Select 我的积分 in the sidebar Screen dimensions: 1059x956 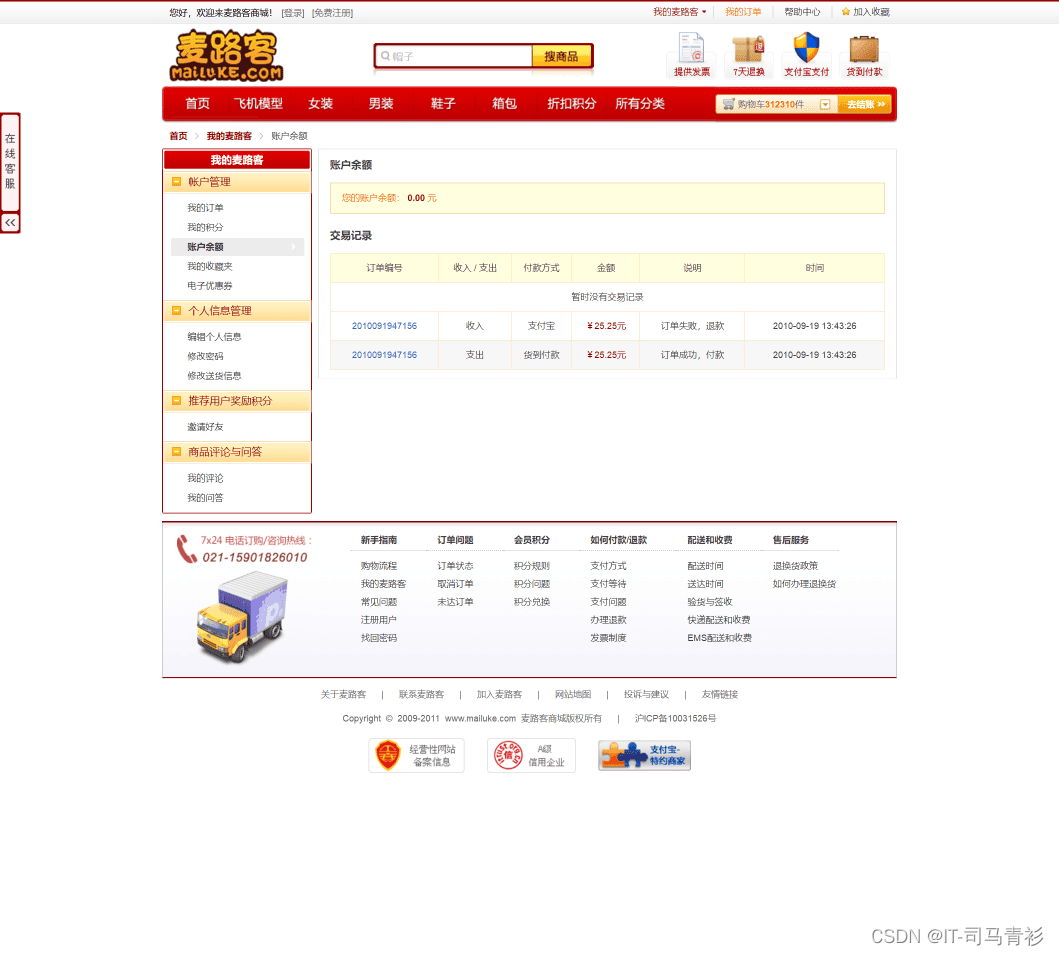205,227
